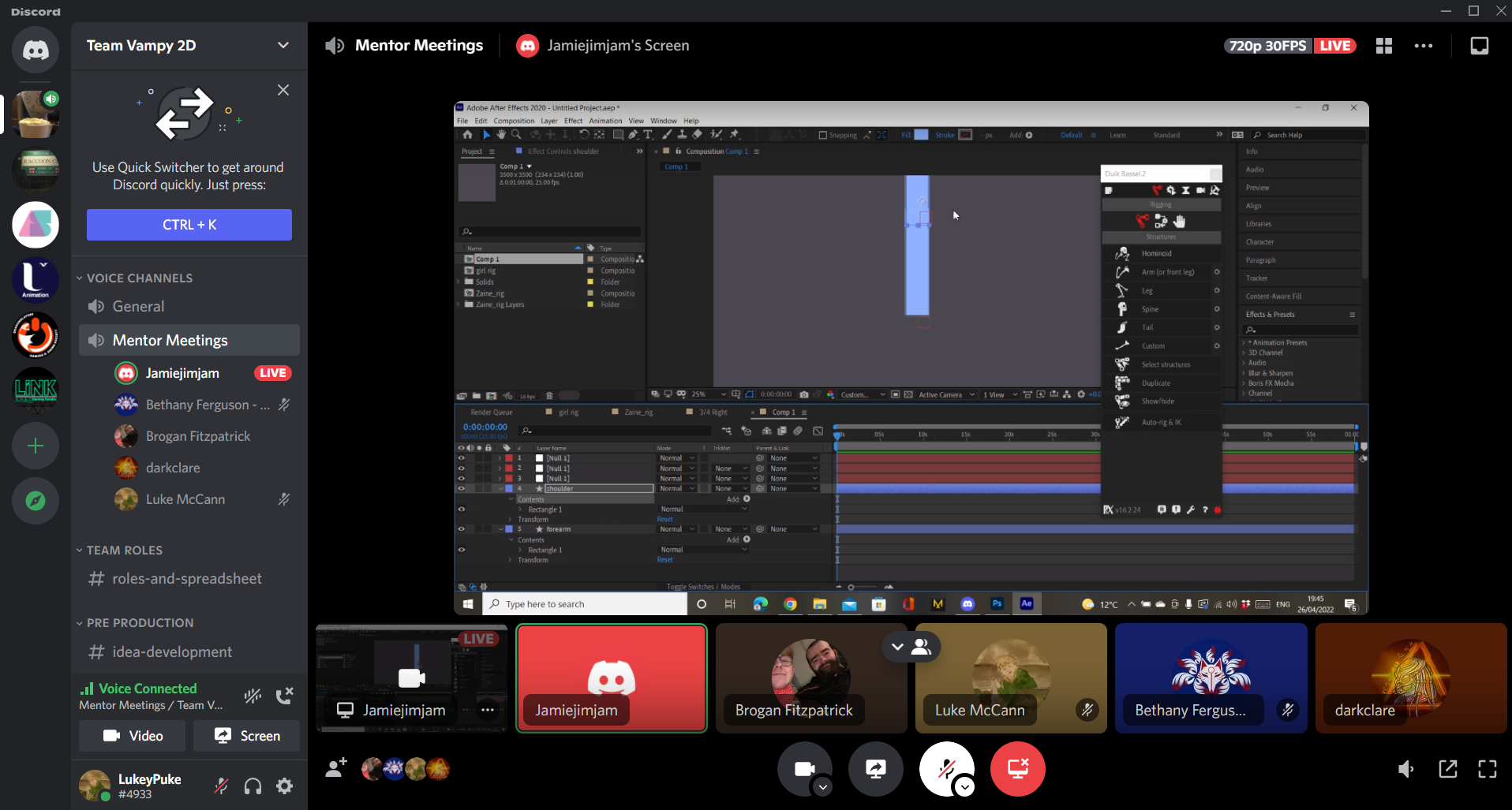
Task: Open Discord home direct messages icon
Action: pos(36,50)
